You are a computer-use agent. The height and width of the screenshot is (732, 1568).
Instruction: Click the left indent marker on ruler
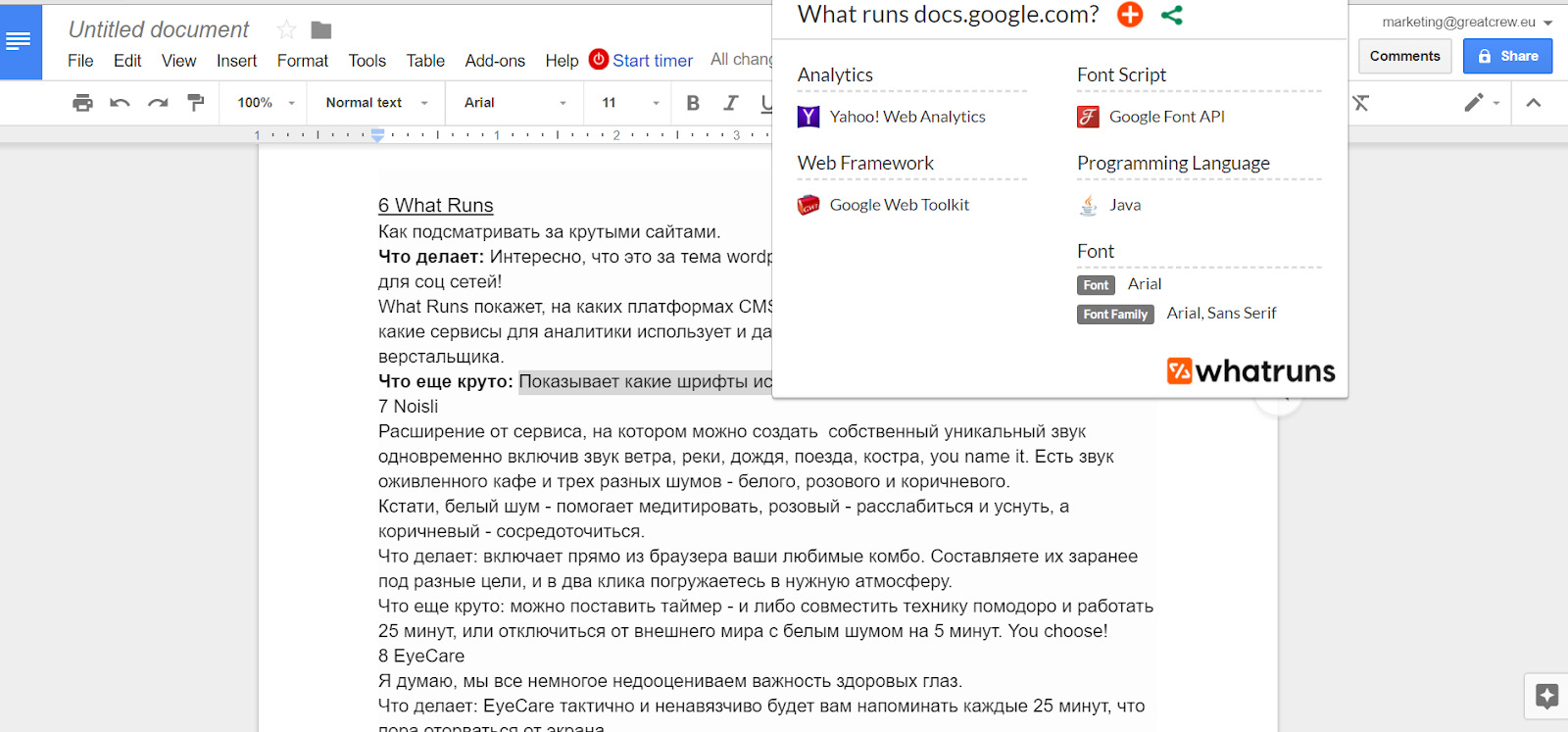tap(377, 138)
